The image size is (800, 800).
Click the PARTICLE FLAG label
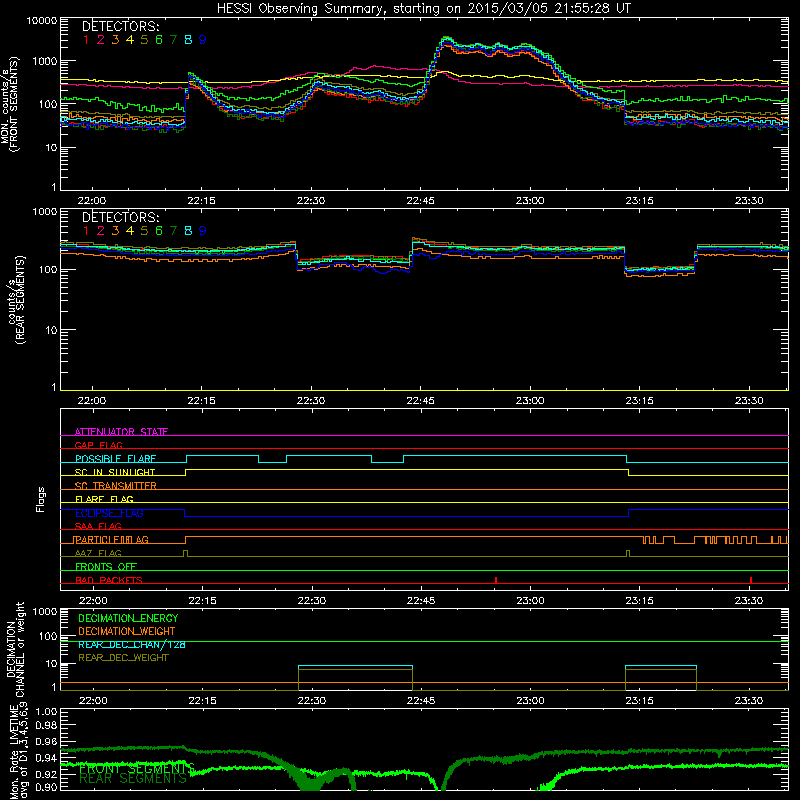111,540
